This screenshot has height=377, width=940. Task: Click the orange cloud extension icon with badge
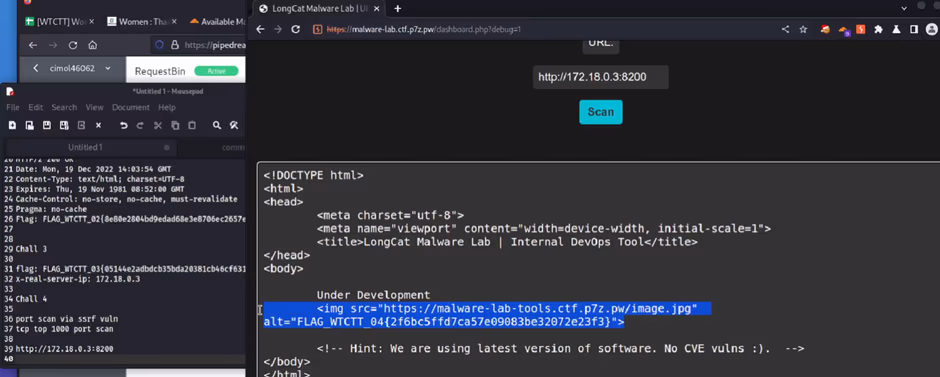844,30
